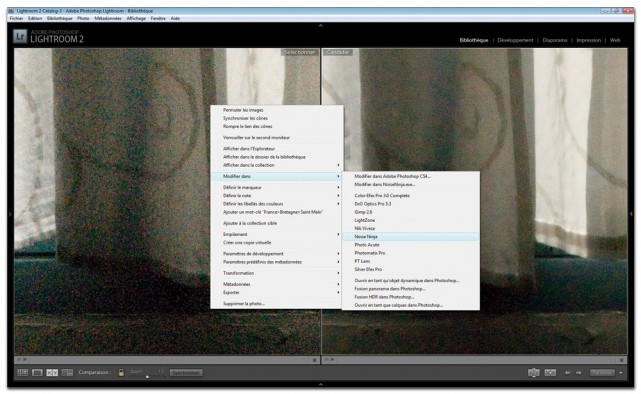This screenshot has width=641, height=394.
Task: Click the swap select and candidate icon
Action: point(533,372)
